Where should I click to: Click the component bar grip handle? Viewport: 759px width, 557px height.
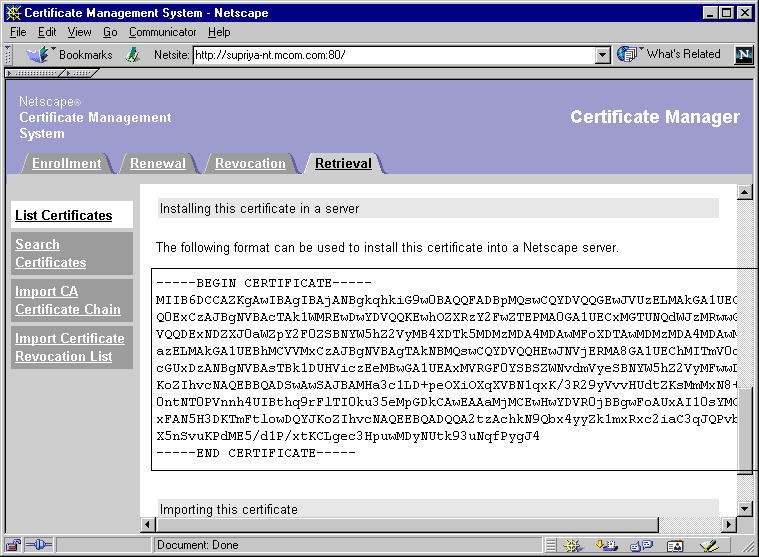551,546
